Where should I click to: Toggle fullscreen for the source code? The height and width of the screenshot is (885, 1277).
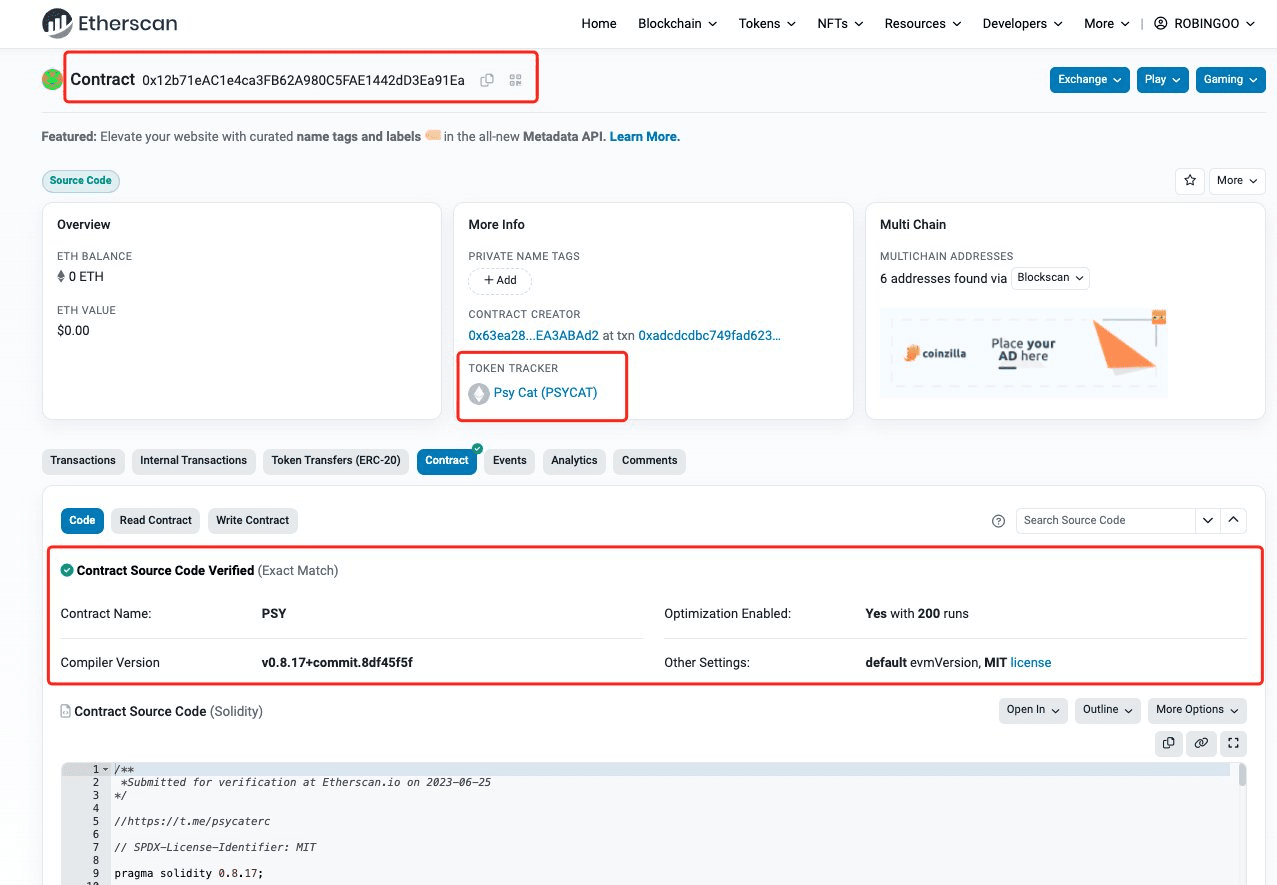point(1233,743)
